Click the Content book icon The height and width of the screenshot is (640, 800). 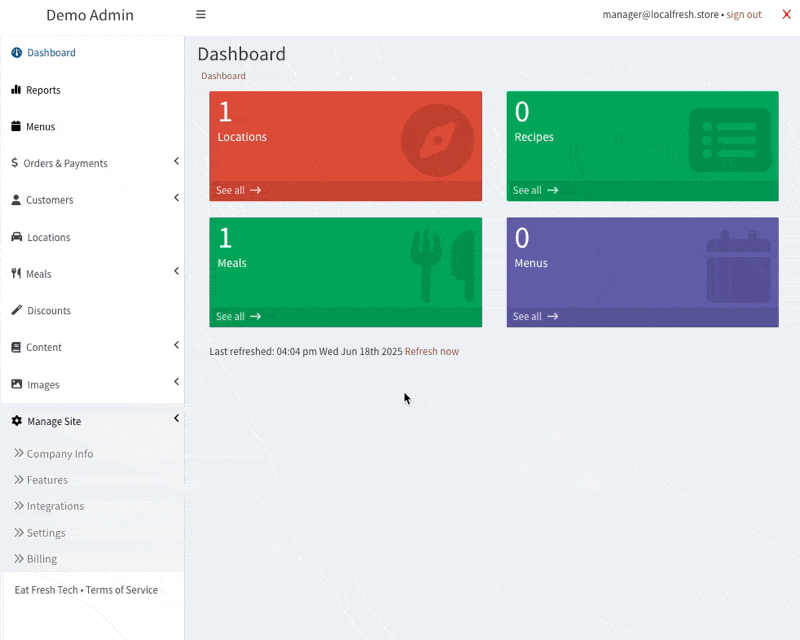[16, 347]
